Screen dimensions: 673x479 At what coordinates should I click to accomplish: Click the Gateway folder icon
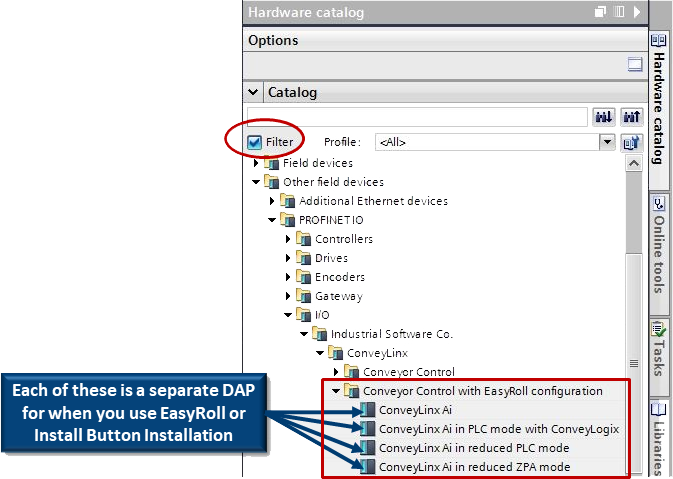(x=303, y=296)
